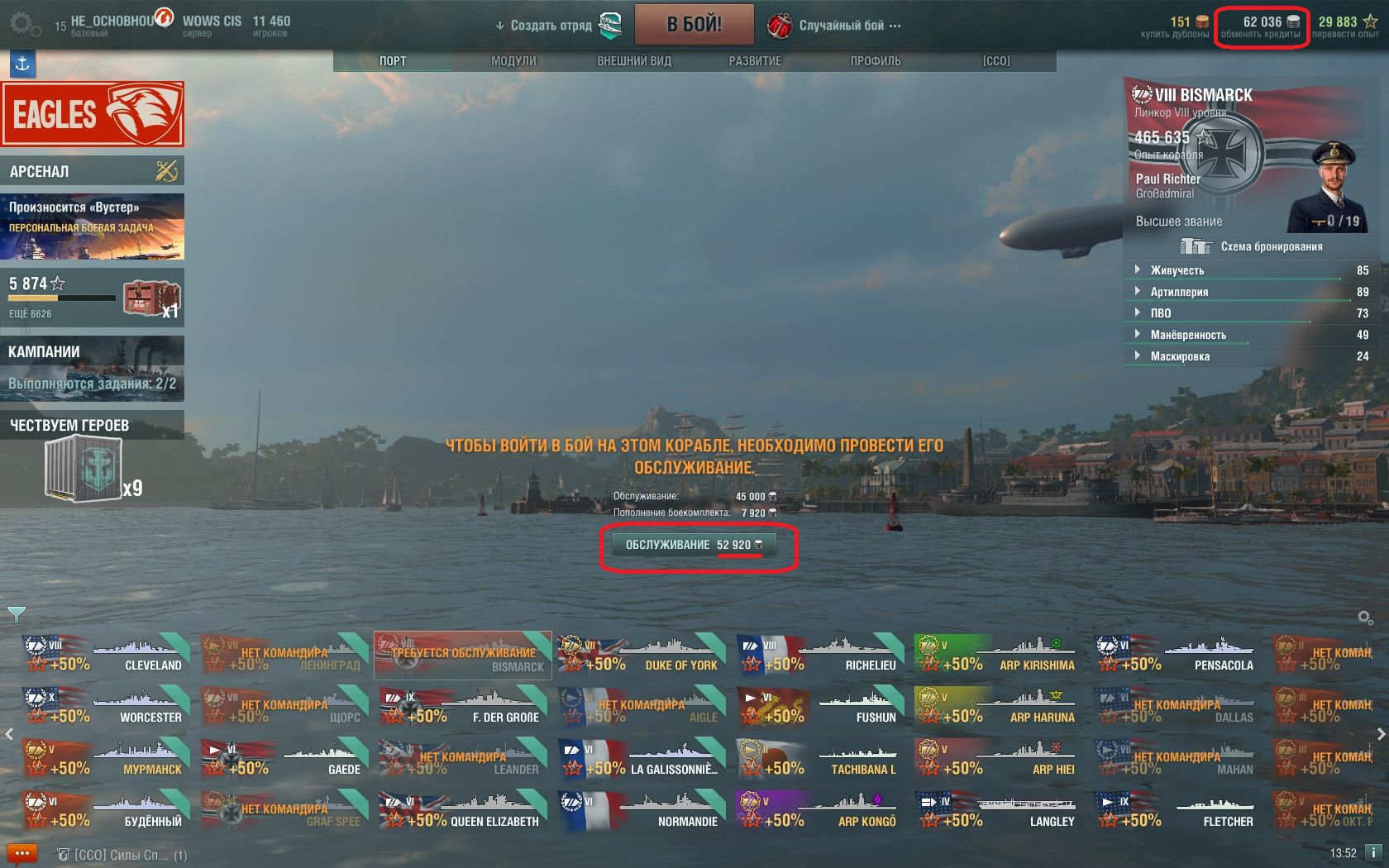
Task: Open the Eagles clan banner
Action: [93, 114]
